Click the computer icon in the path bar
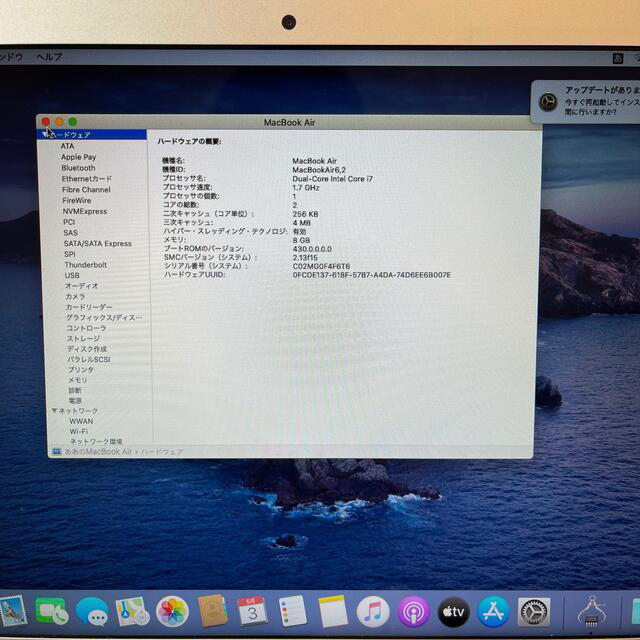The image size is (640, 640). pos(56,451)
